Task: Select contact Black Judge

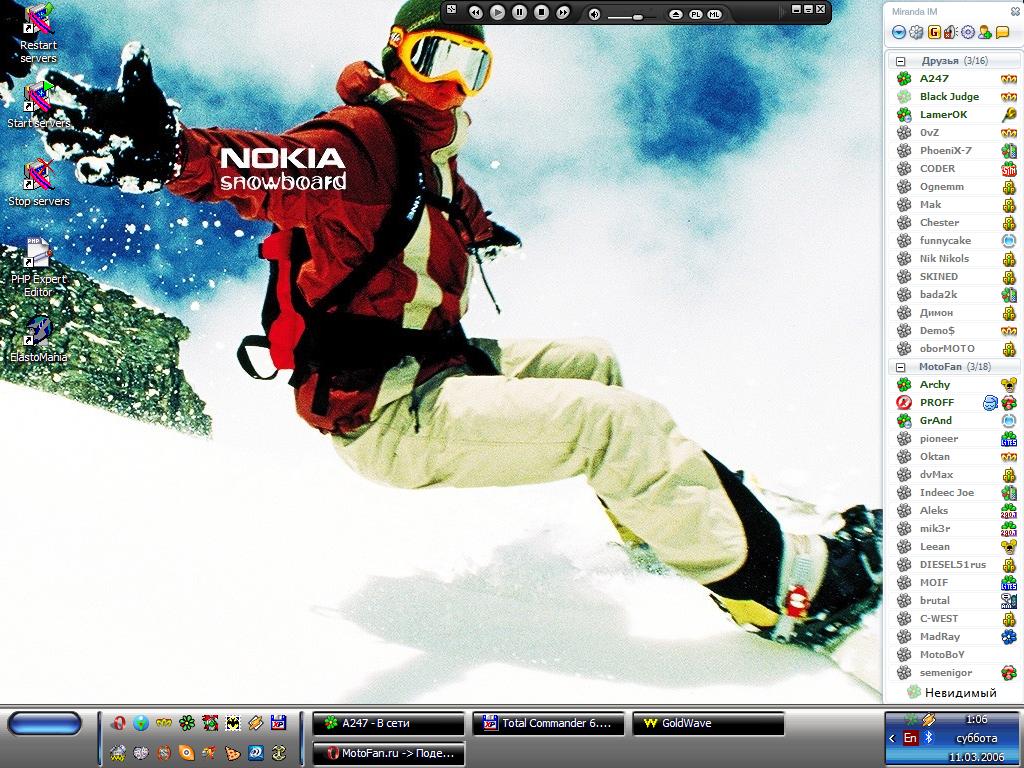Action: point(953,97)
